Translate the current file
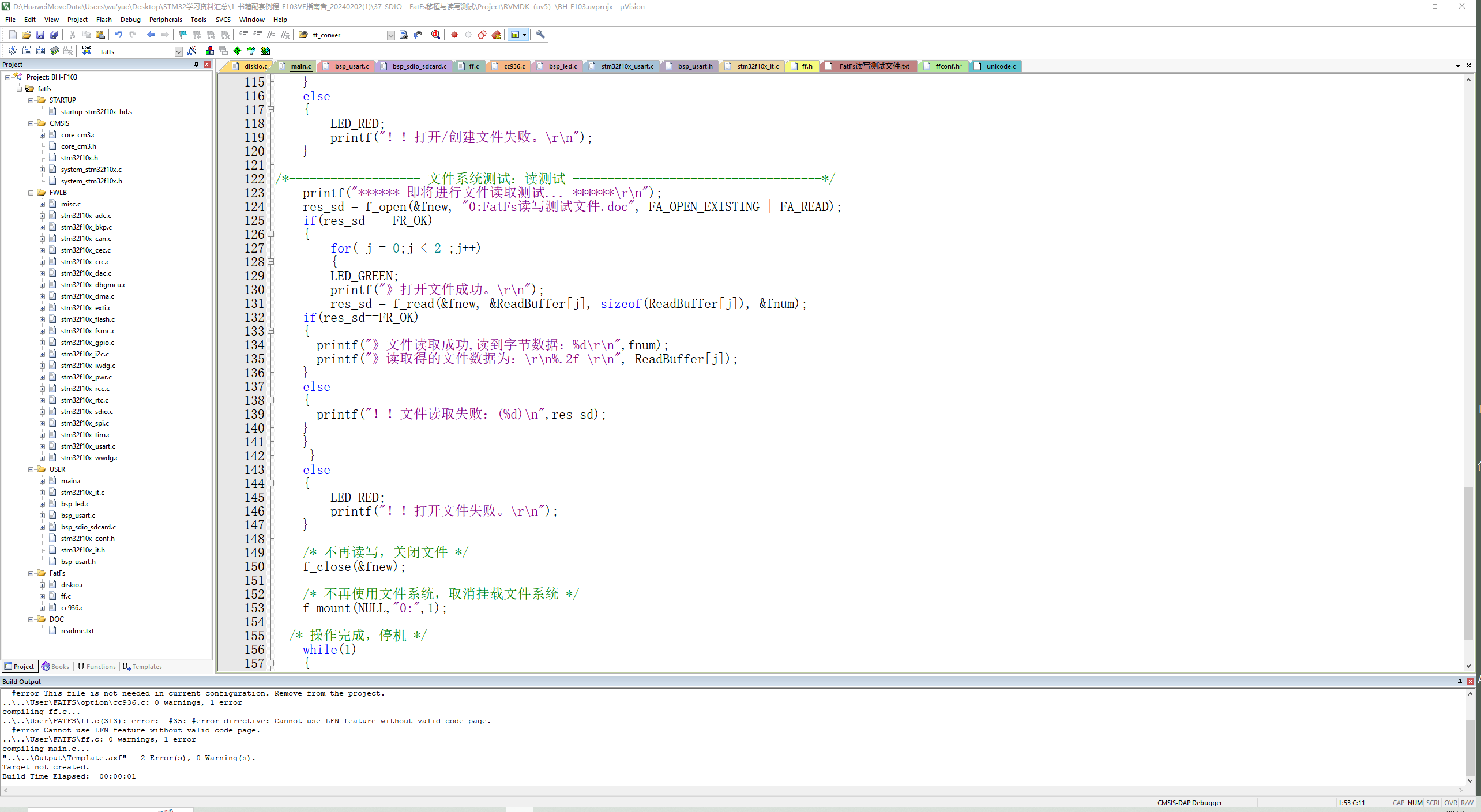Image resolution: width=1481 pixels, height=812 pixels. [x=13, y=51]
